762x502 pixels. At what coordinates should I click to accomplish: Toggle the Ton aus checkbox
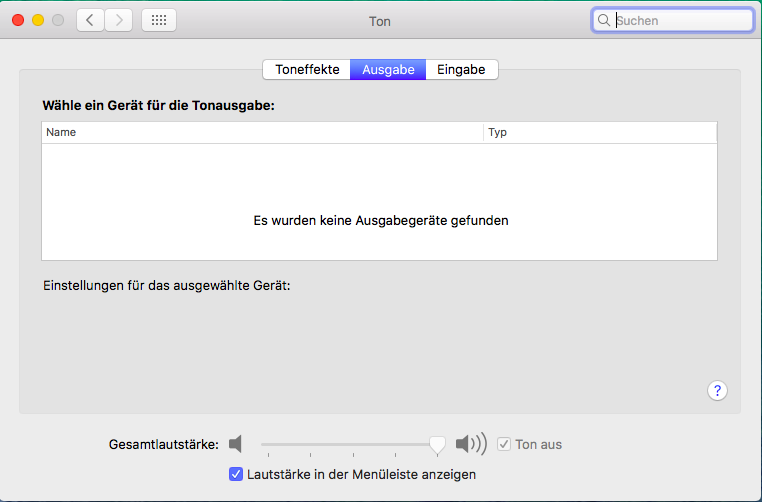pyautogui.click(x=504, y=444)
